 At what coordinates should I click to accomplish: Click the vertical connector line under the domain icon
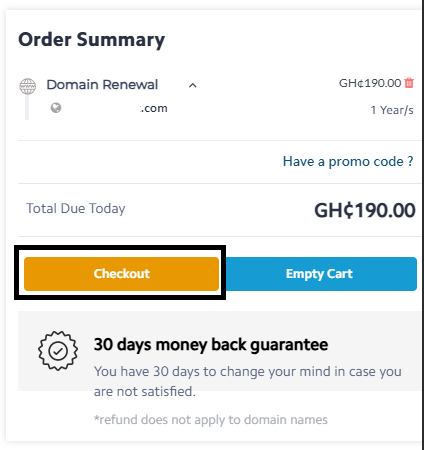point(27,107)
